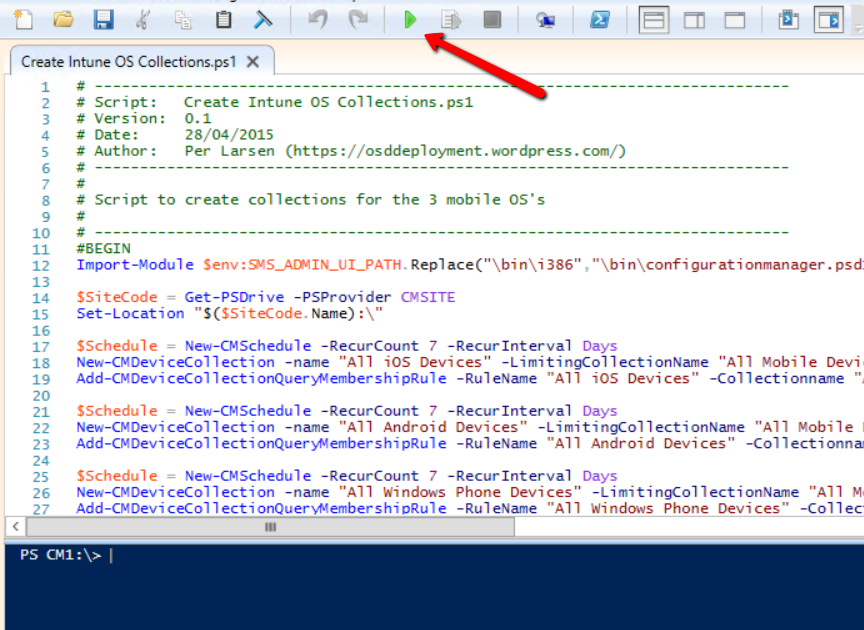Image resolution: width=864 pixels, height=630 pixels.
Task: Save the current script
Action: tap(103, 19)
